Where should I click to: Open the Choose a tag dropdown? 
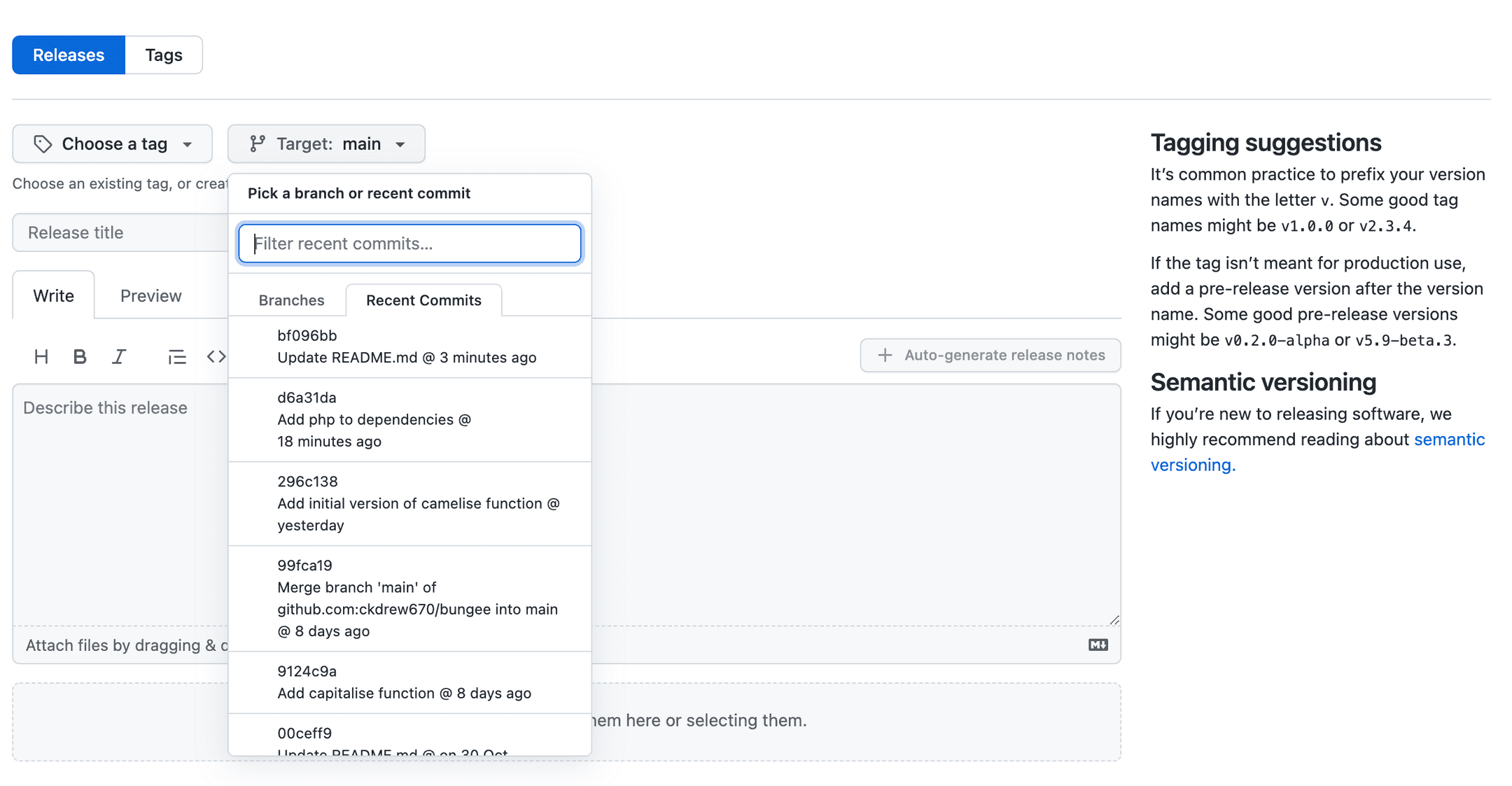click(x=112, y=143)
